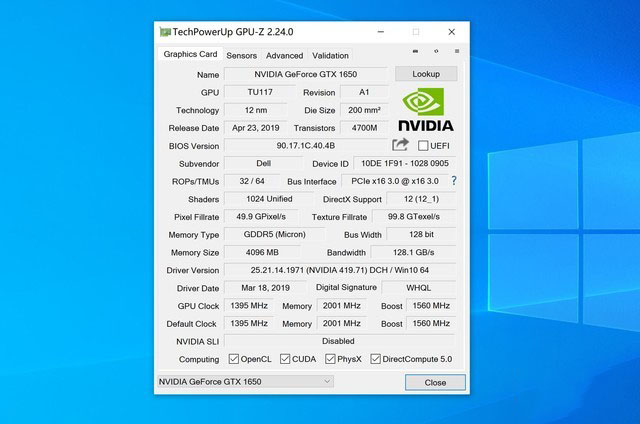
Task: Click the Device ID value 10DE 1F91
Action: [x=404, y=163]
